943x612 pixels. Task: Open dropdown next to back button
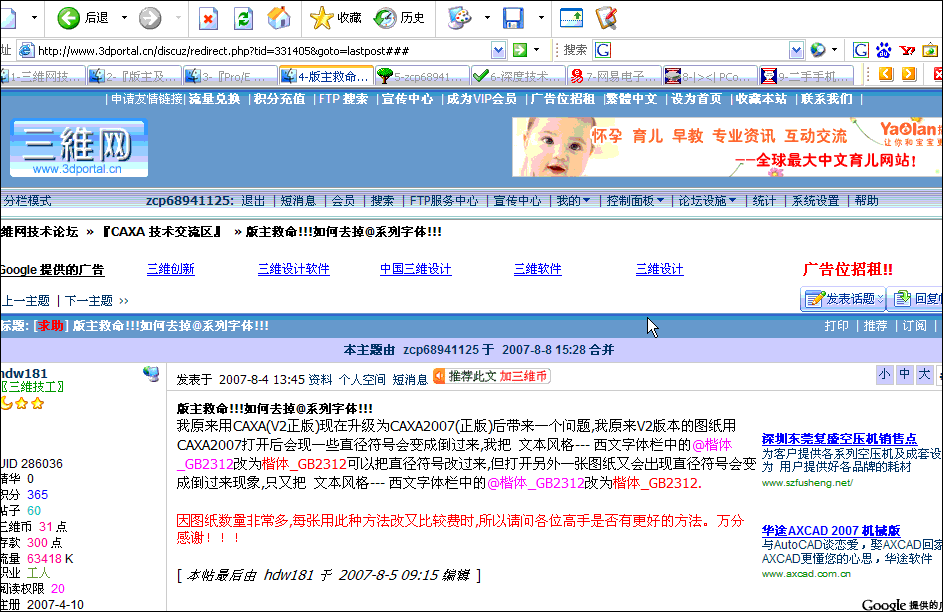pos(124,18)
